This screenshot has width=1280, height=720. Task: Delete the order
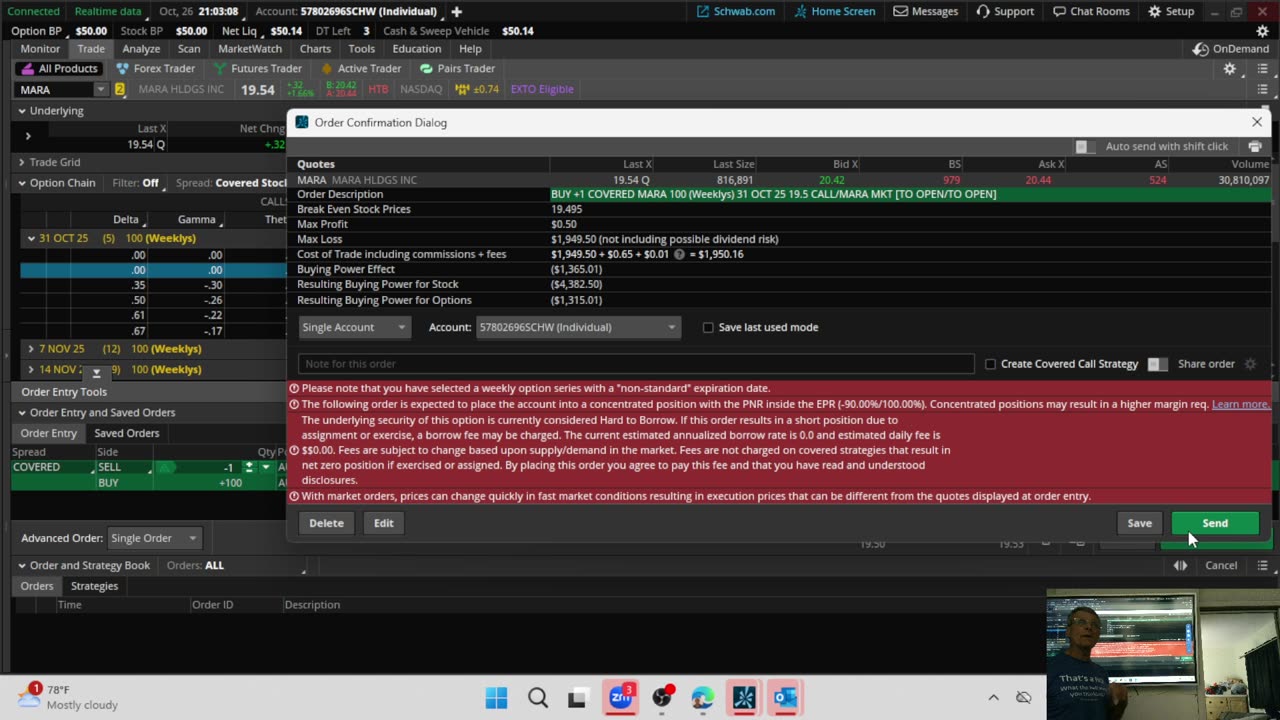tap(326, 523)
